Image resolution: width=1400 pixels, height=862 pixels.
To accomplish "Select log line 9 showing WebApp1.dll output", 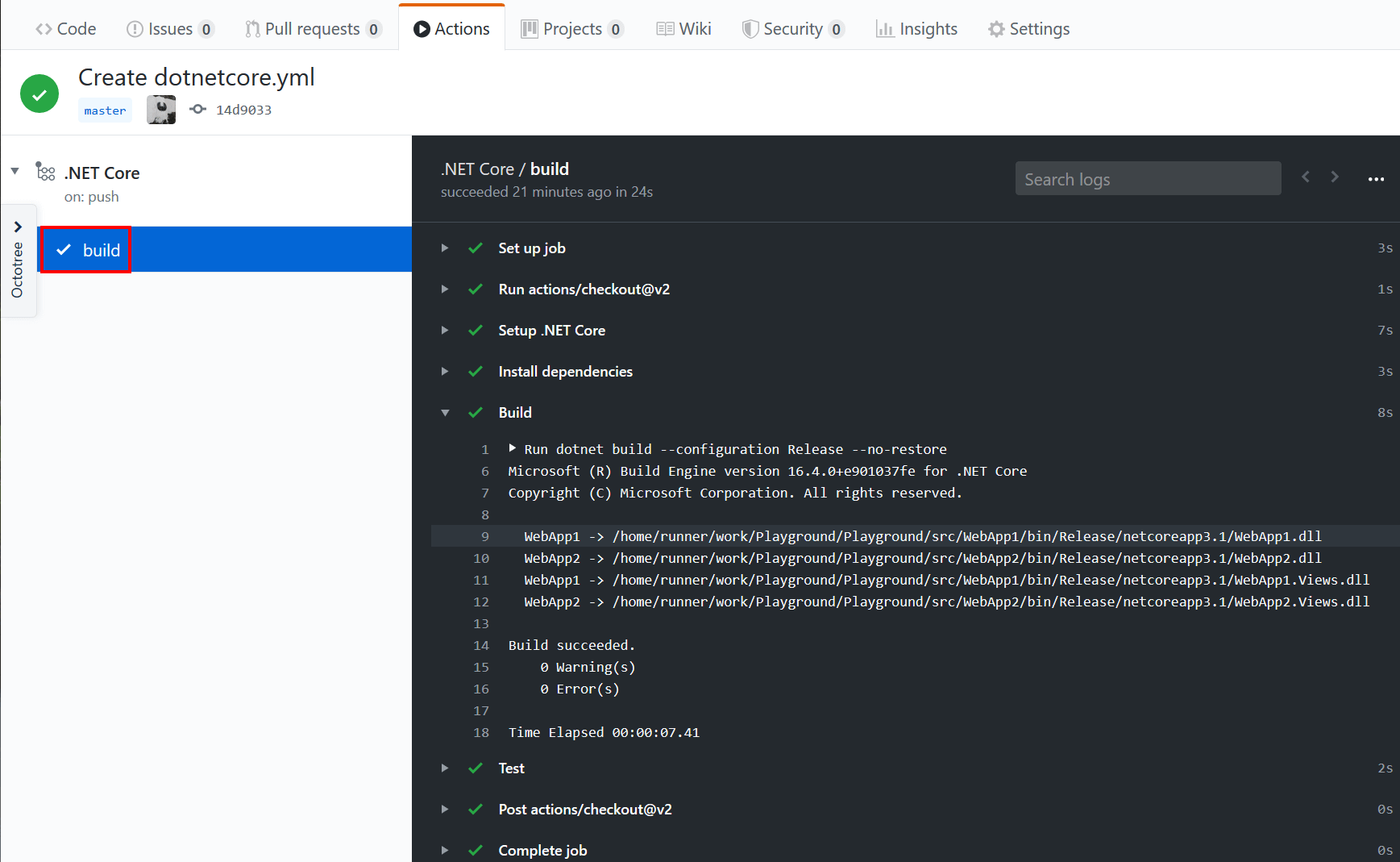I will [x=887, y=535].
